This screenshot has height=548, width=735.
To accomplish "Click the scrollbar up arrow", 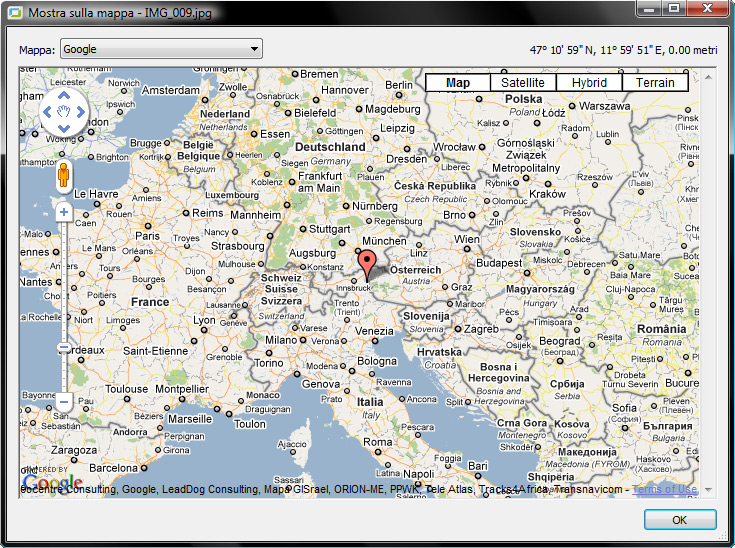I will click(x=708, y=76).
